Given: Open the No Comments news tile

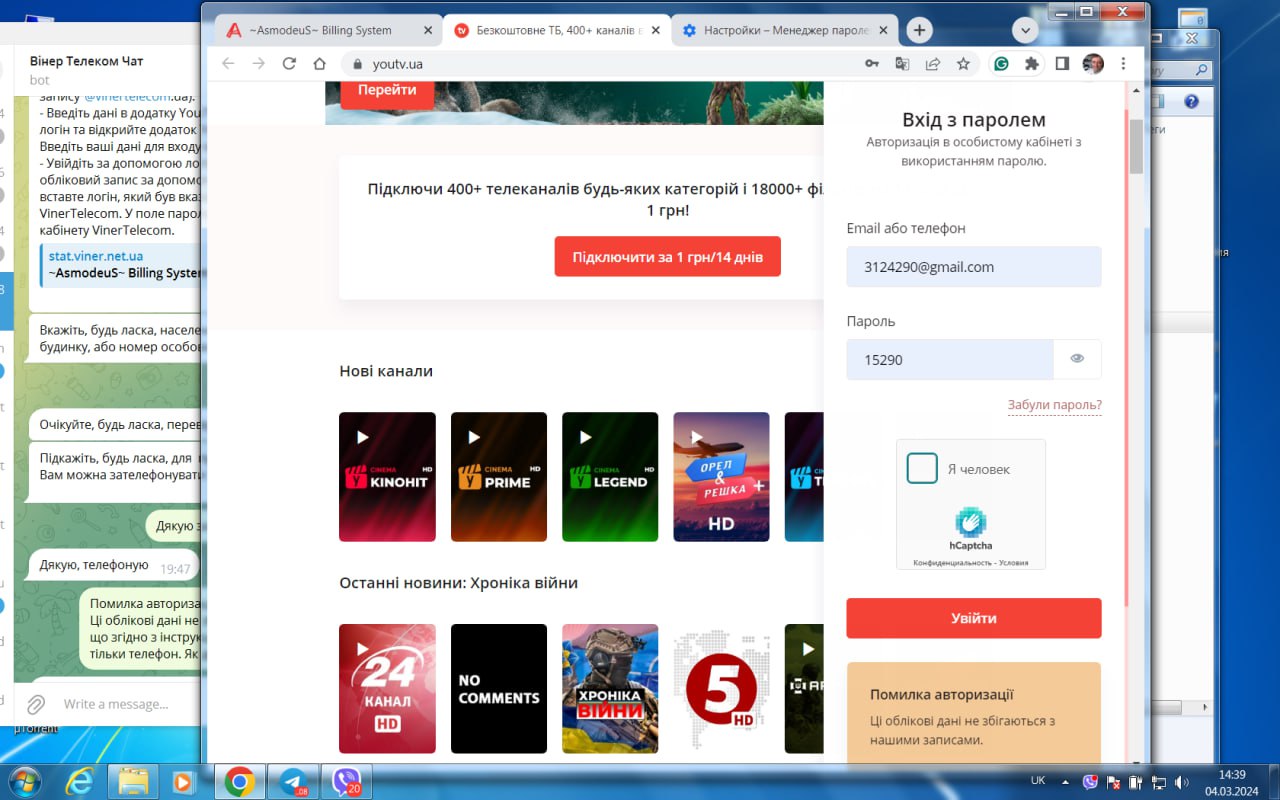Looking at the screenshot, I should [499, 689].
